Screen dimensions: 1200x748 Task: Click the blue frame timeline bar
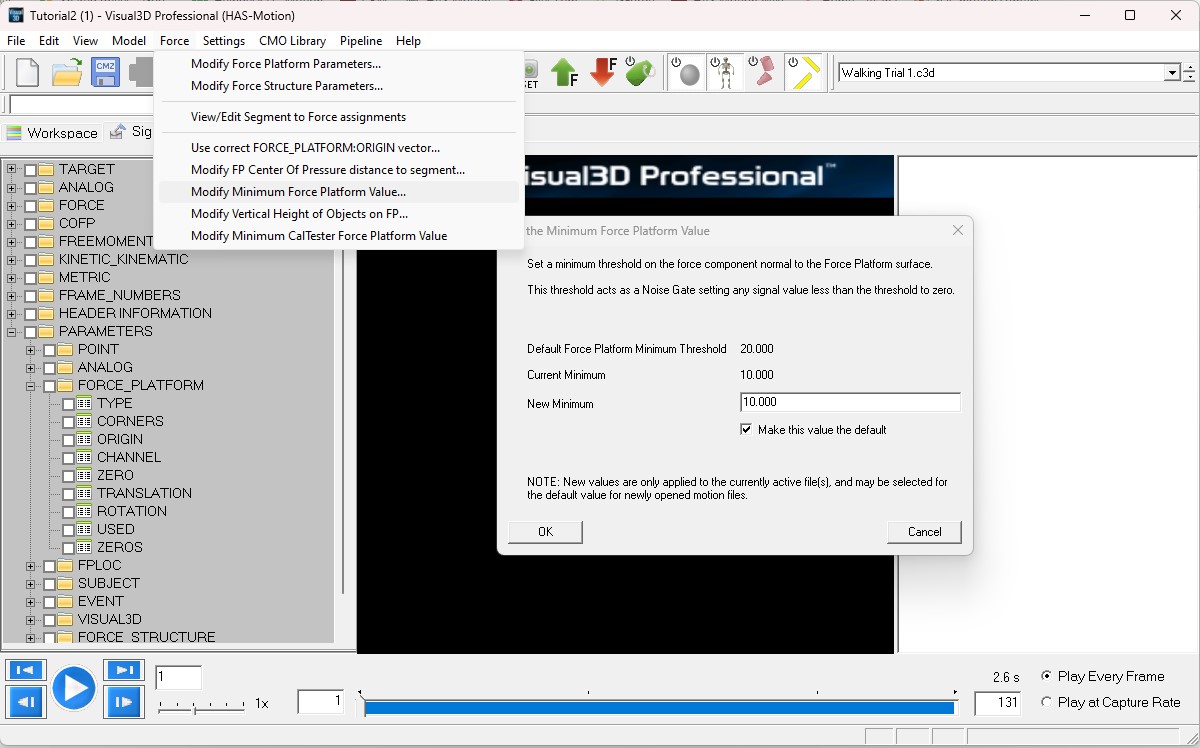(x=659, y=708)
